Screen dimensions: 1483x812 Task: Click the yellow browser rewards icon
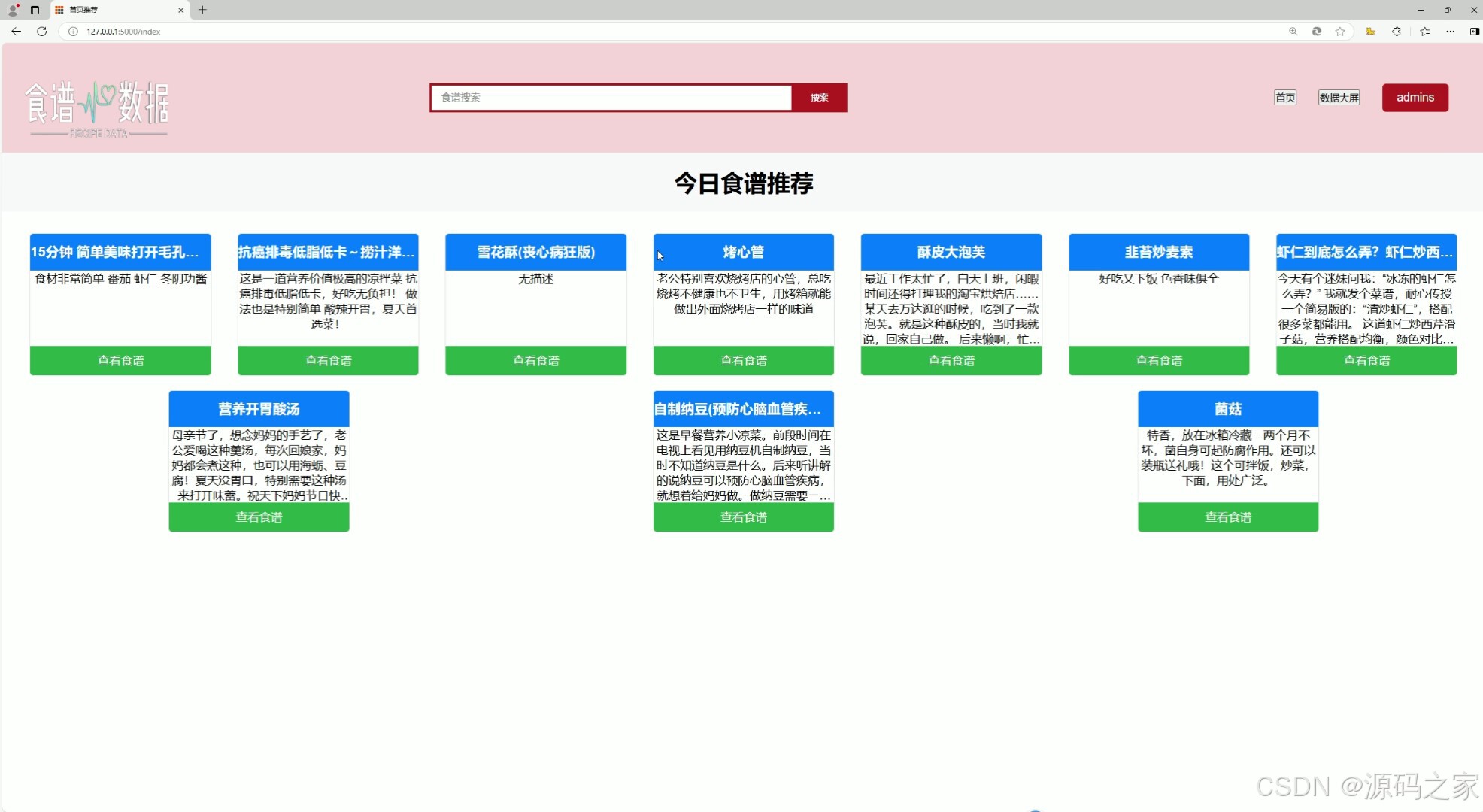click(1371, 32)
